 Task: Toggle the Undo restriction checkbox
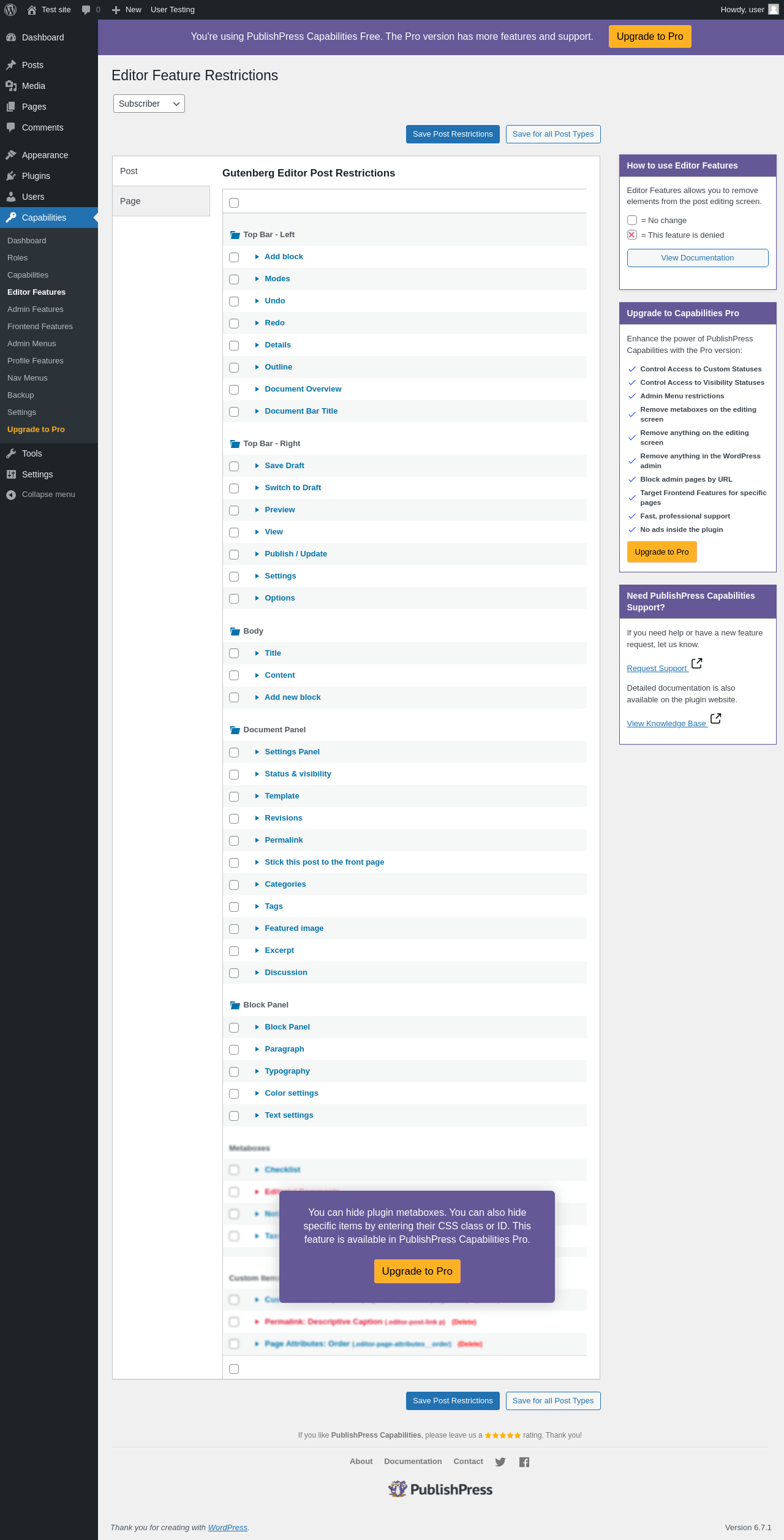click(x=234, y=302)
